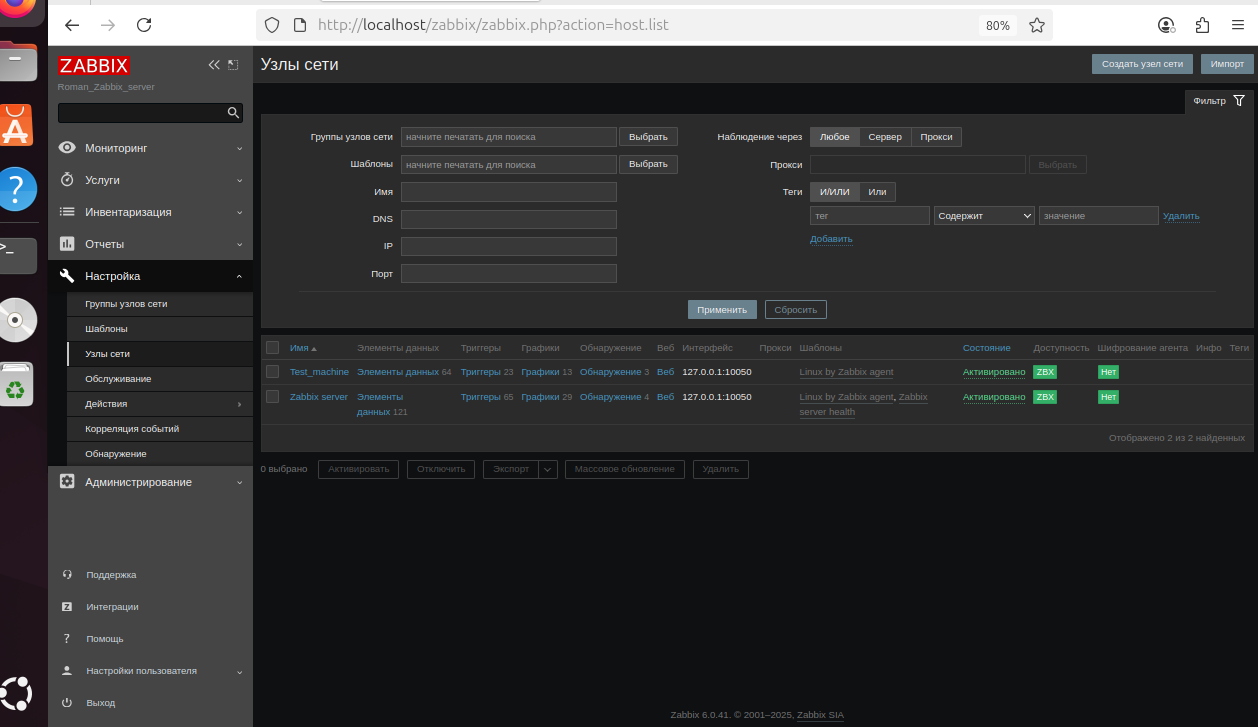
Task: Click Добавить tag link
Action: (x=831, y=239)
